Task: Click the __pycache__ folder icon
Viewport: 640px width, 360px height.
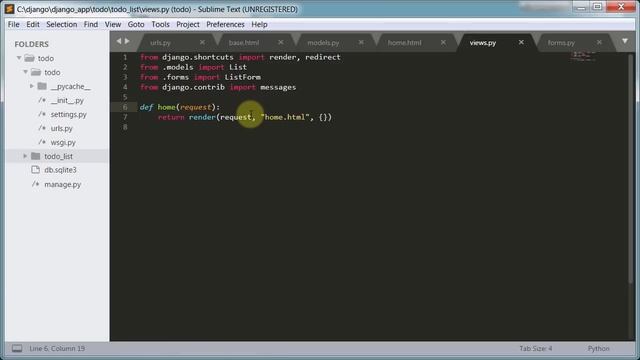Action: point(42,86)
